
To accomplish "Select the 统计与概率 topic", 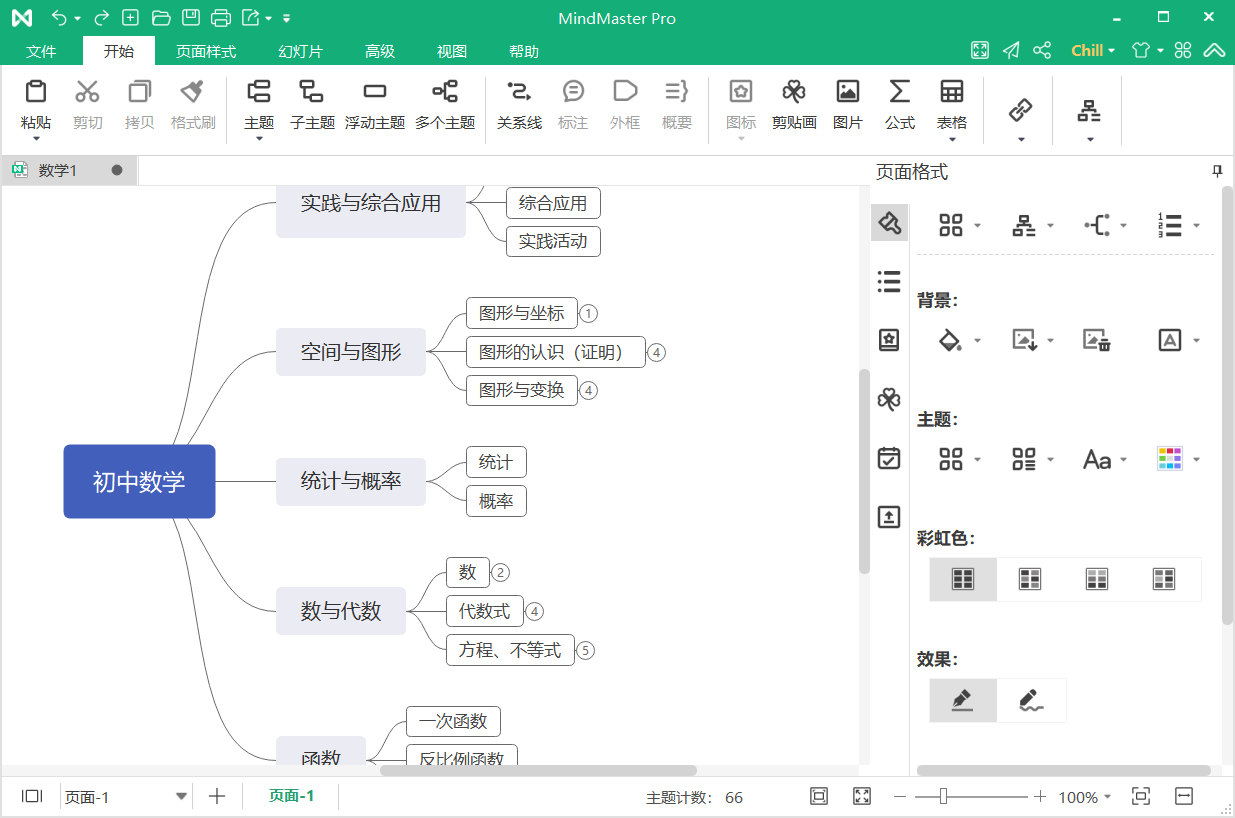I will tap(351, 481).
